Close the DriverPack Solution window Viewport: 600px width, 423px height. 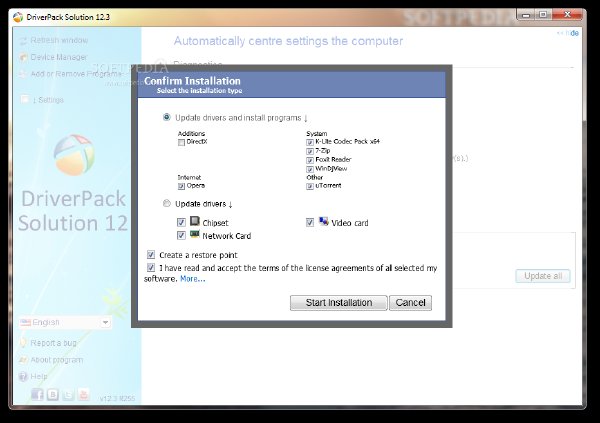click(567, 15)
